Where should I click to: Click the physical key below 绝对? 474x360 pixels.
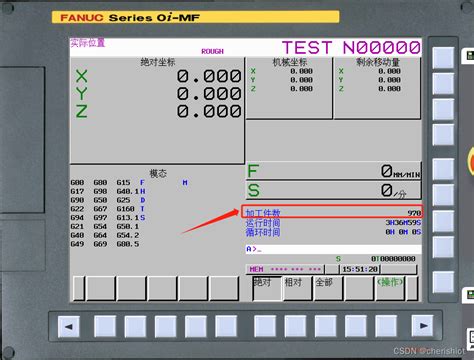coord(265,326)
